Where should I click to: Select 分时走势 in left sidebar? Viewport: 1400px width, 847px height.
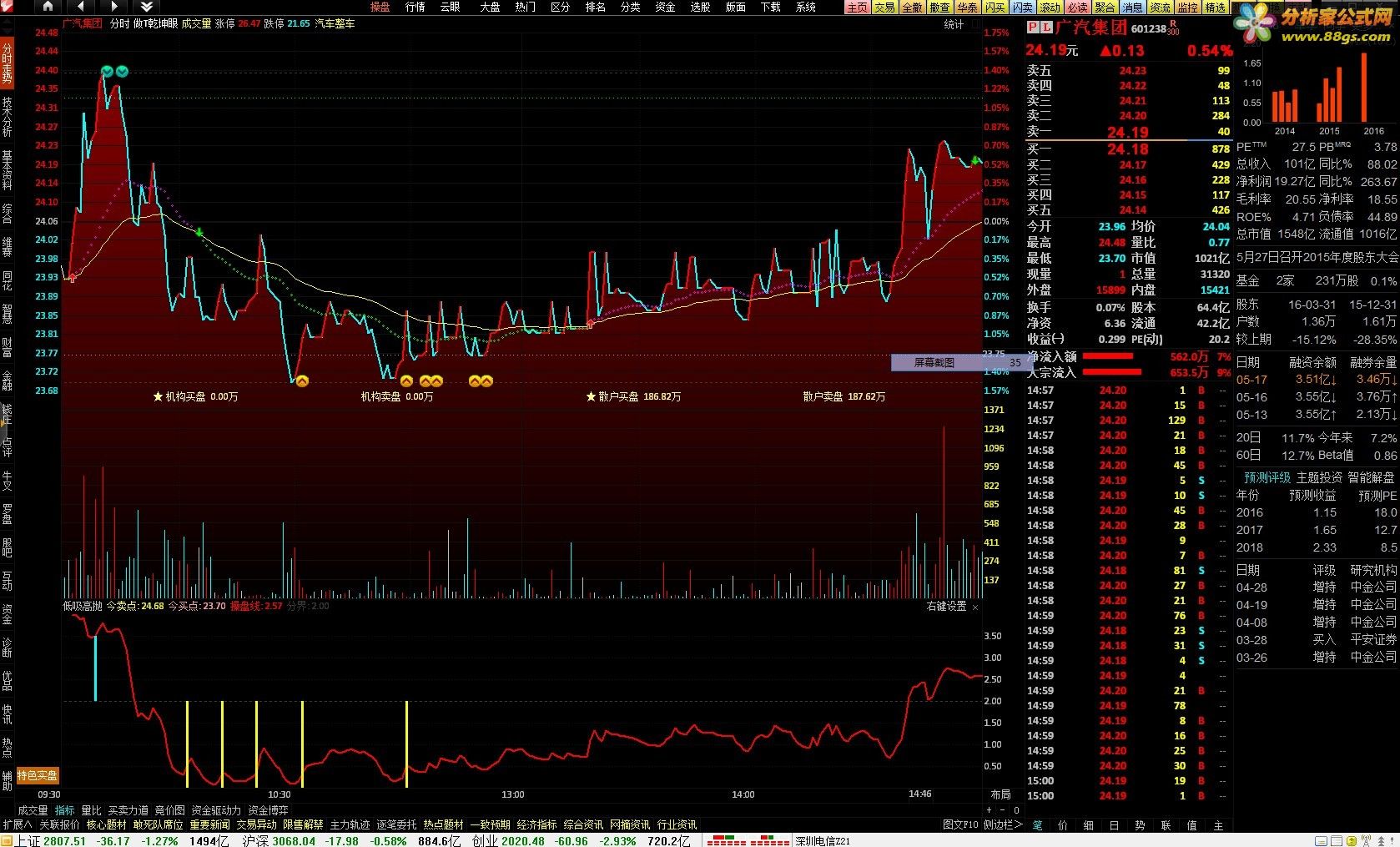pos(7,63)
